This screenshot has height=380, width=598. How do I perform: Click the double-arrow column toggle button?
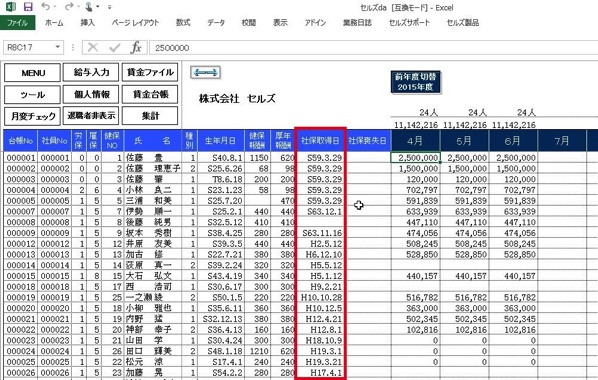point(205,72)
